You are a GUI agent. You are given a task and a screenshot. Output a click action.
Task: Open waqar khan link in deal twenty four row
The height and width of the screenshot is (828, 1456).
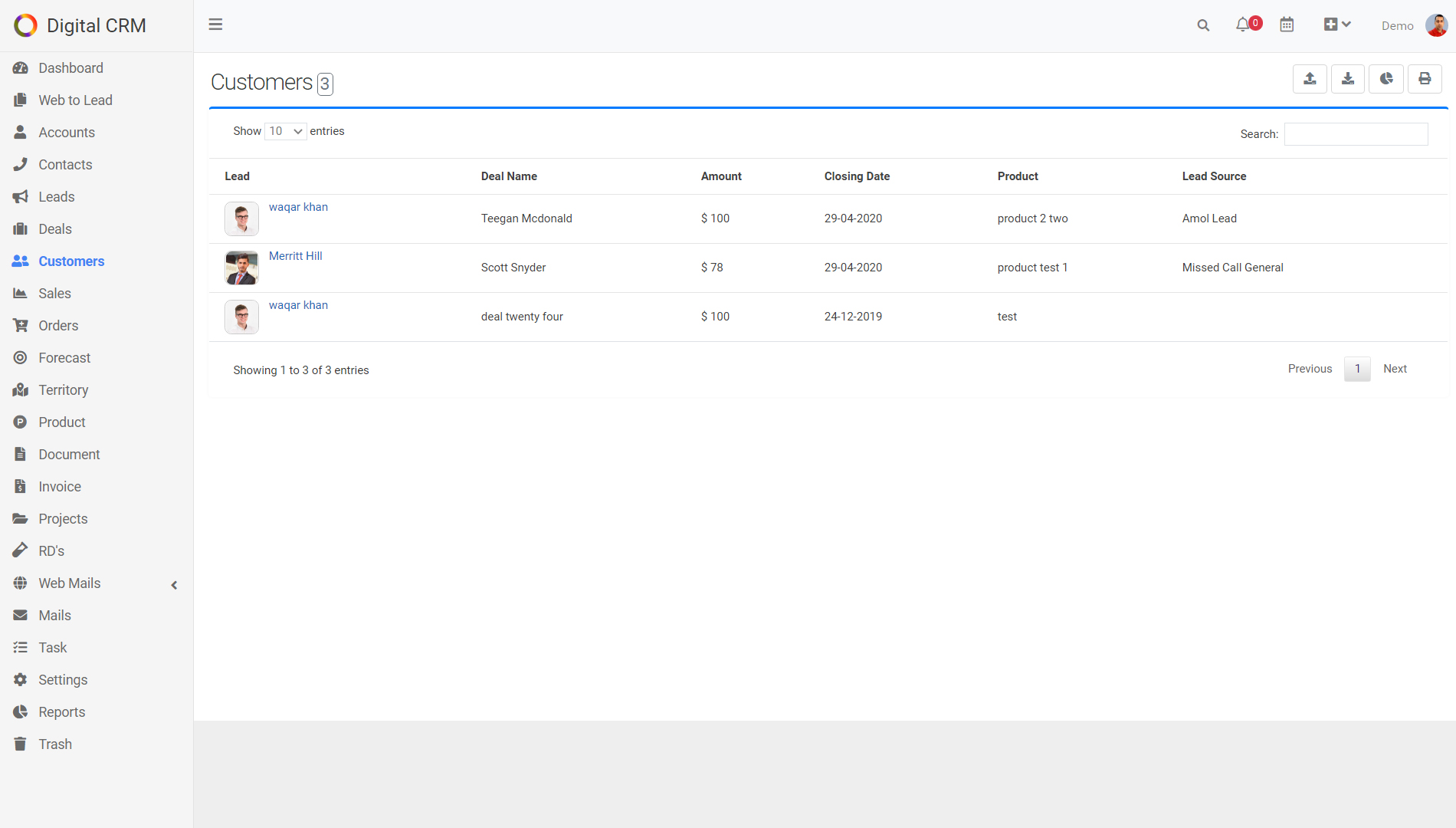(298, 305)
